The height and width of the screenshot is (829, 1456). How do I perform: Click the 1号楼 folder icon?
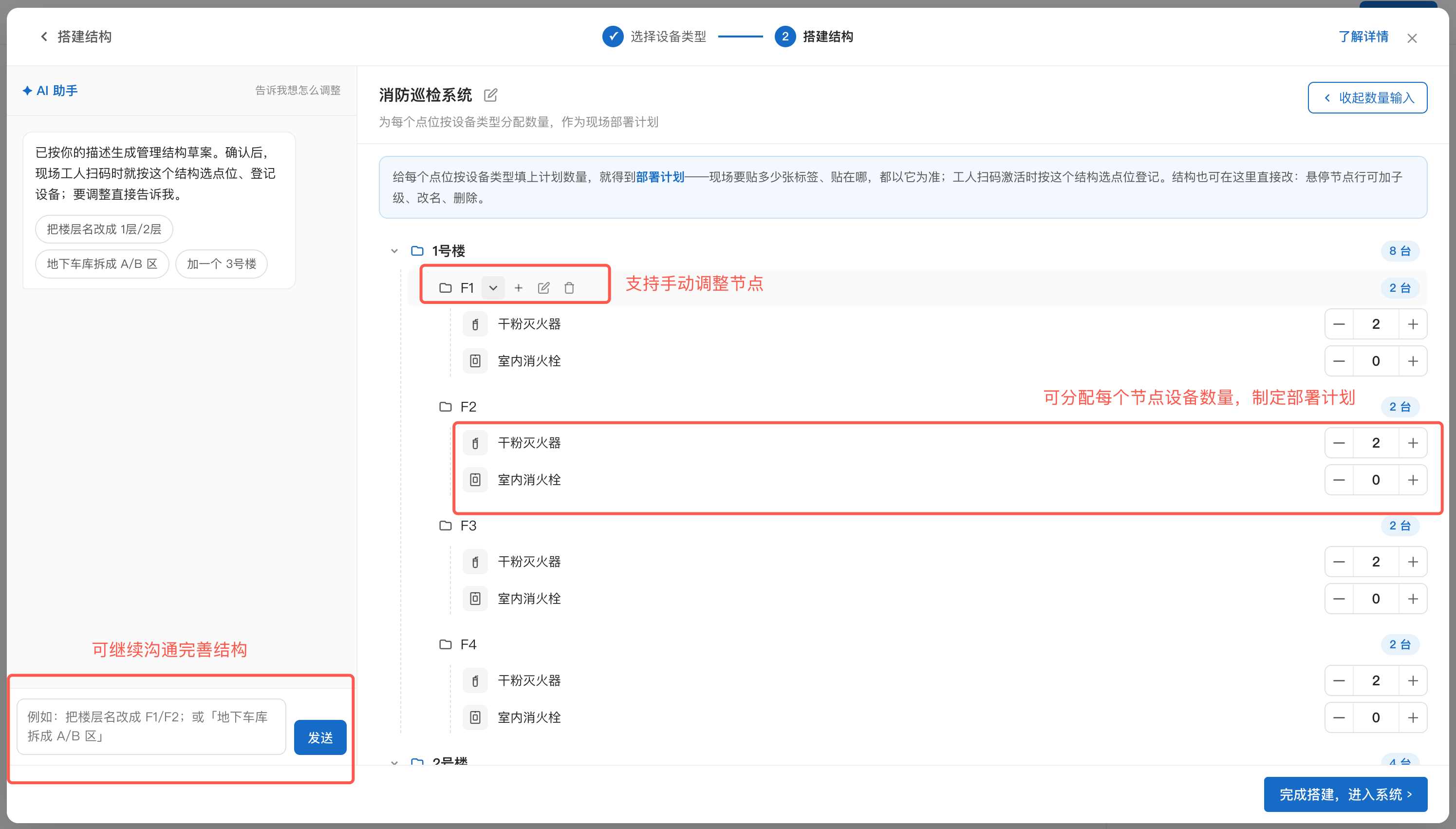pyautogui.click(x=417, y=251)
